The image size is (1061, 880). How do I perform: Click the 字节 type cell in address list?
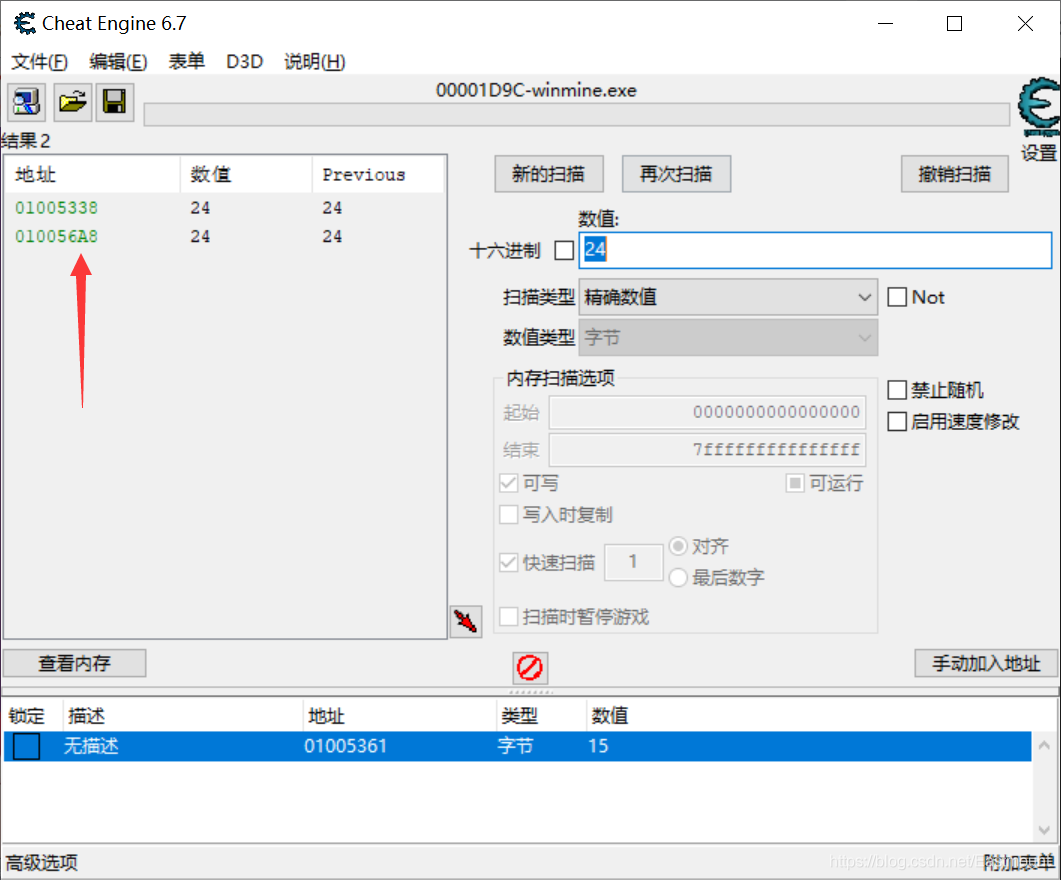(x=516, y=746)
